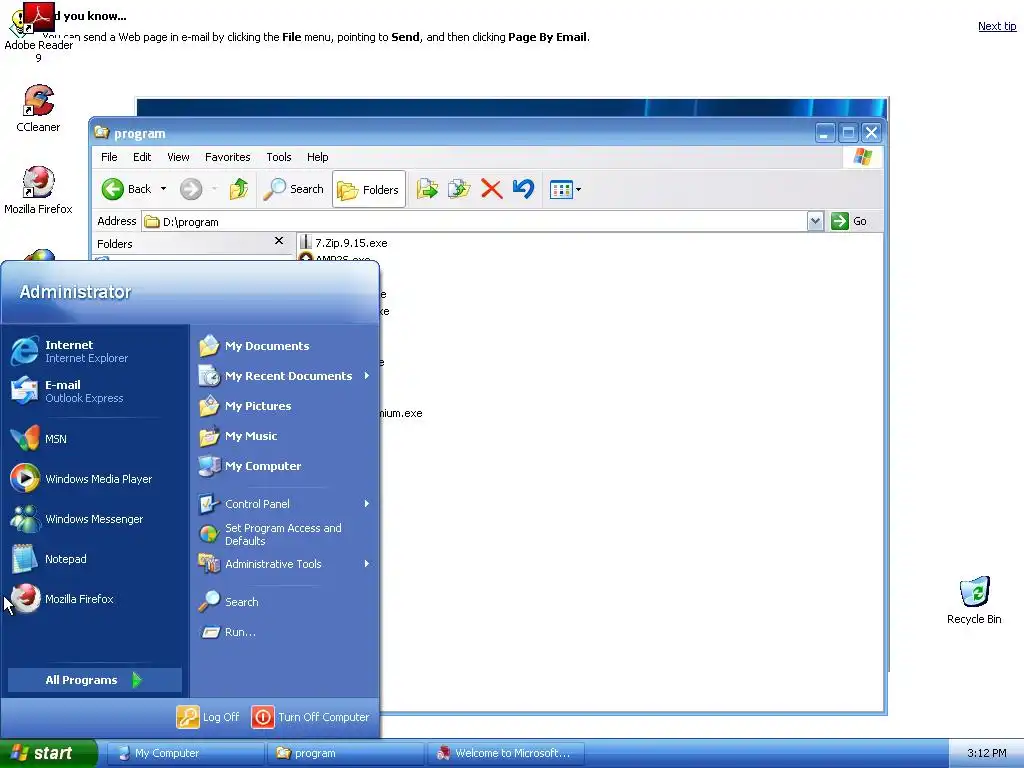Click the Undo toolbar icon
This screenshot has height=768, width=1024.
[x=523, y=189]
